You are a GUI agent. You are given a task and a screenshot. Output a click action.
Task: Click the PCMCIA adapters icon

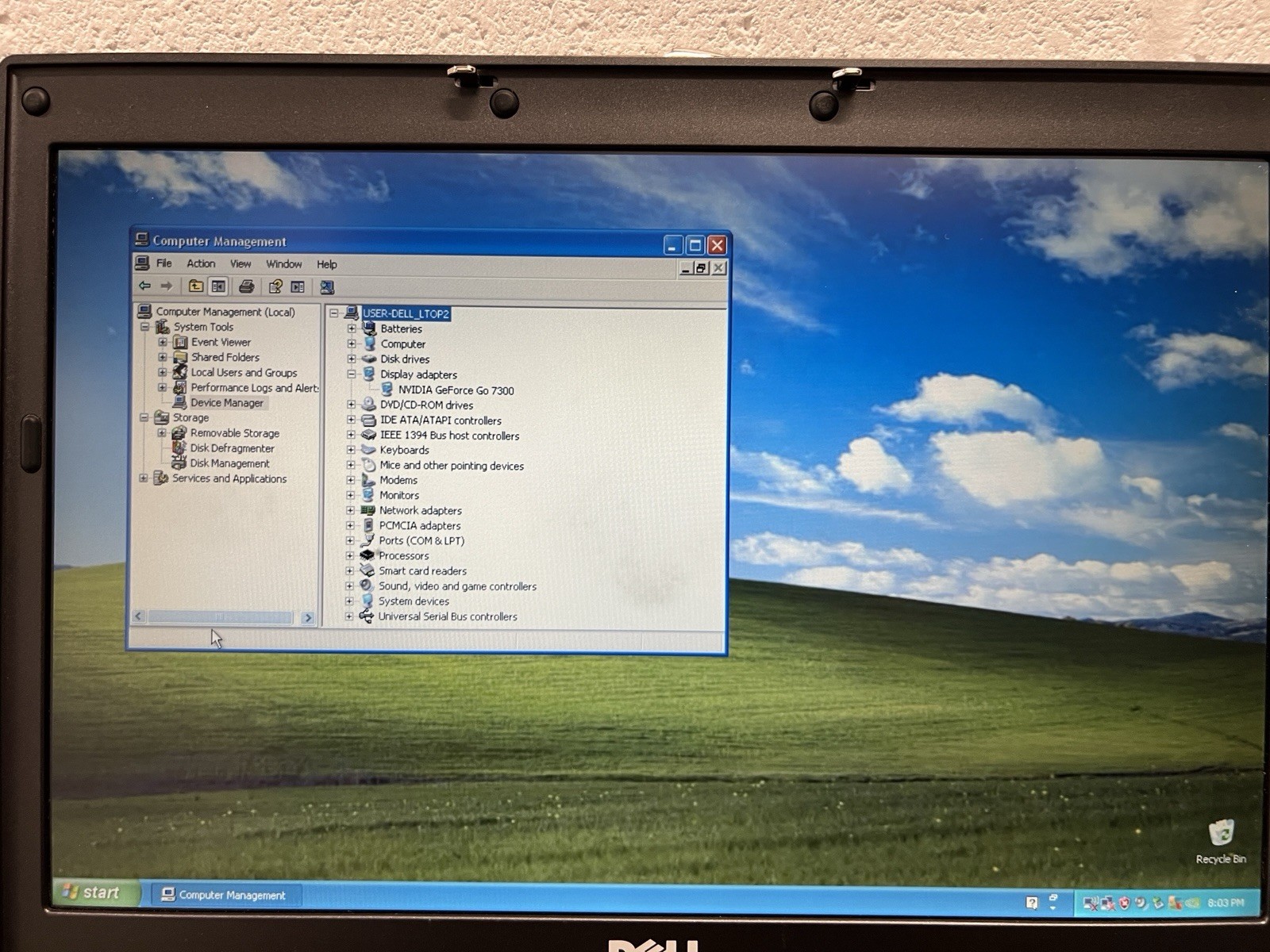[368, 525]
